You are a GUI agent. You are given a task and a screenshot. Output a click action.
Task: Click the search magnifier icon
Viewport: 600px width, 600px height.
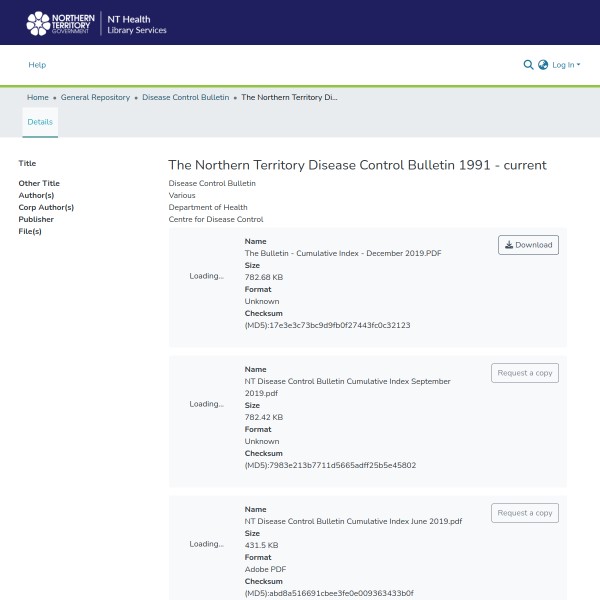528,65
